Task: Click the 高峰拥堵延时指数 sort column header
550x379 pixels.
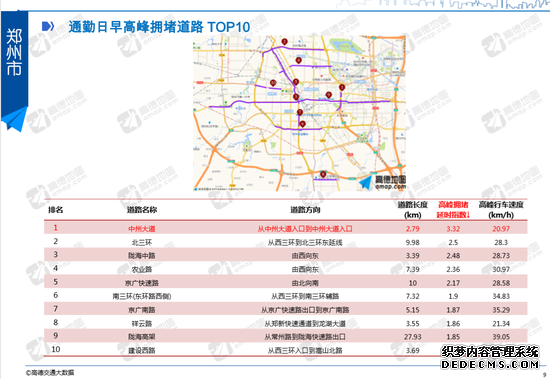Action: 453,210
